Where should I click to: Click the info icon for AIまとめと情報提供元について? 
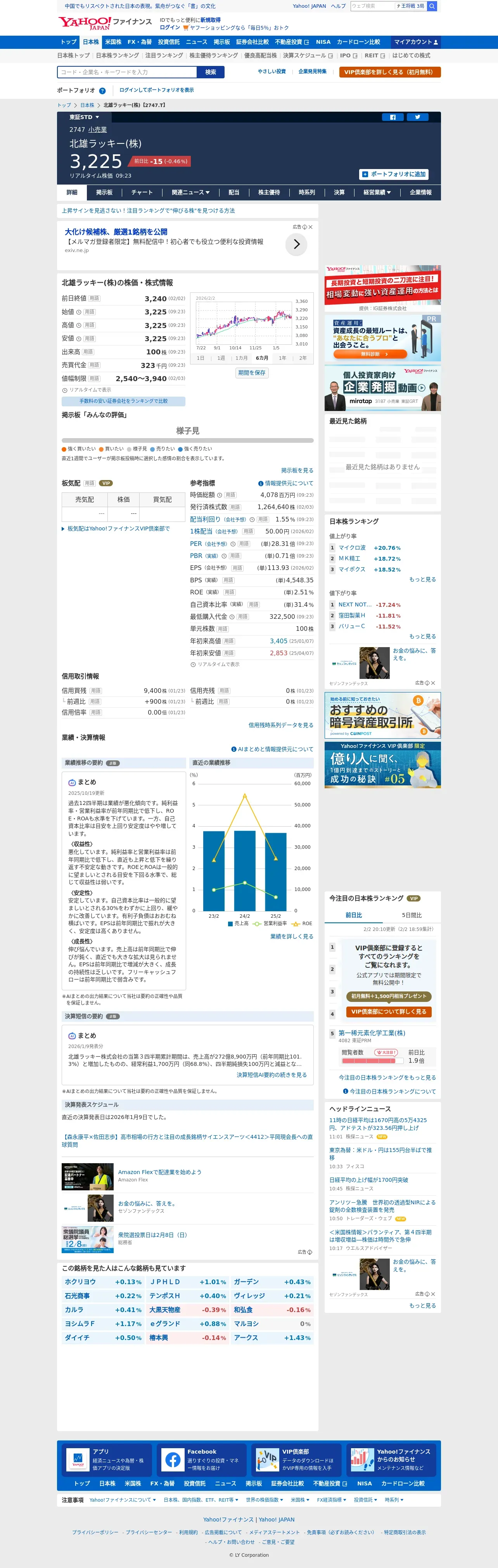click(x=234, y=749)
